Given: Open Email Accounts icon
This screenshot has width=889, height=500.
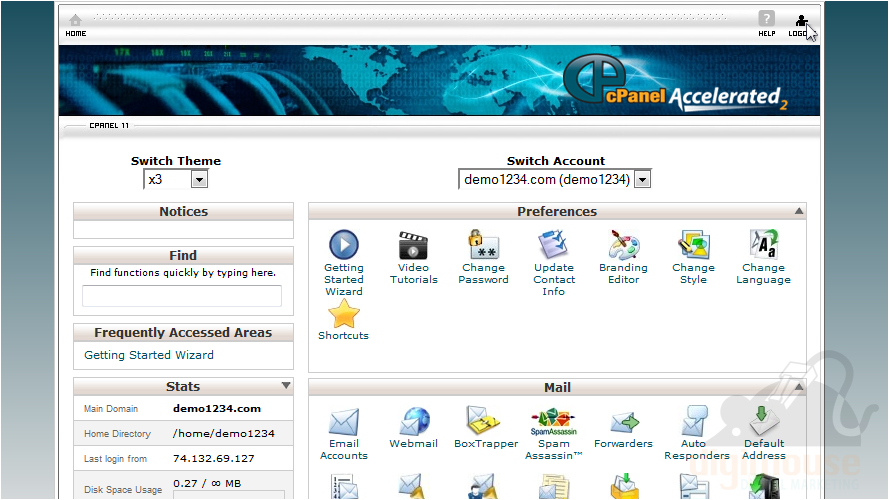Looking at the screenshot, I should coord(343,422).
